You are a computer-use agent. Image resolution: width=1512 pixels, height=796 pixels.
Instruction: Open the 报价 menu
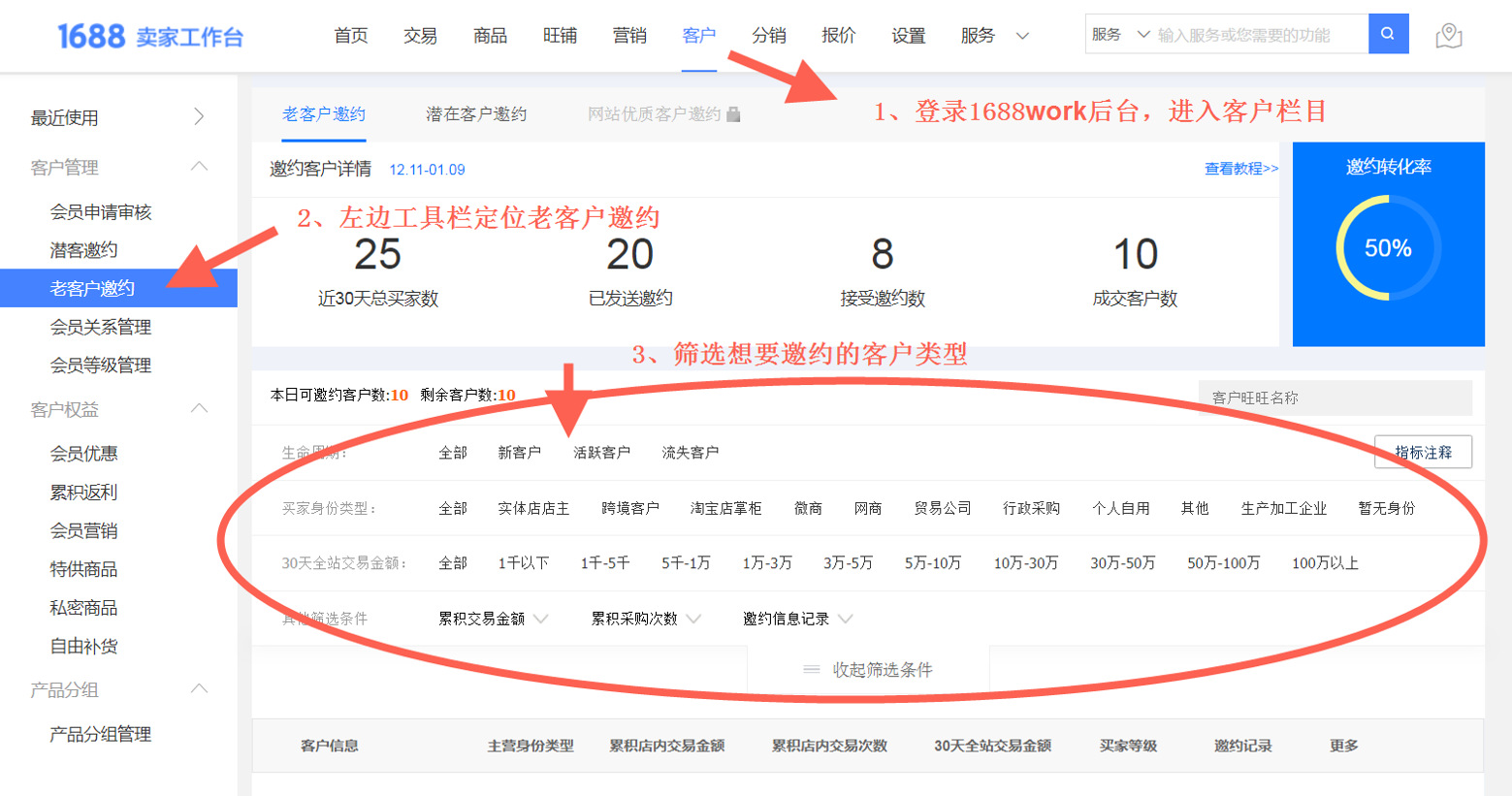pyautogui.click(x=839, y=36)
